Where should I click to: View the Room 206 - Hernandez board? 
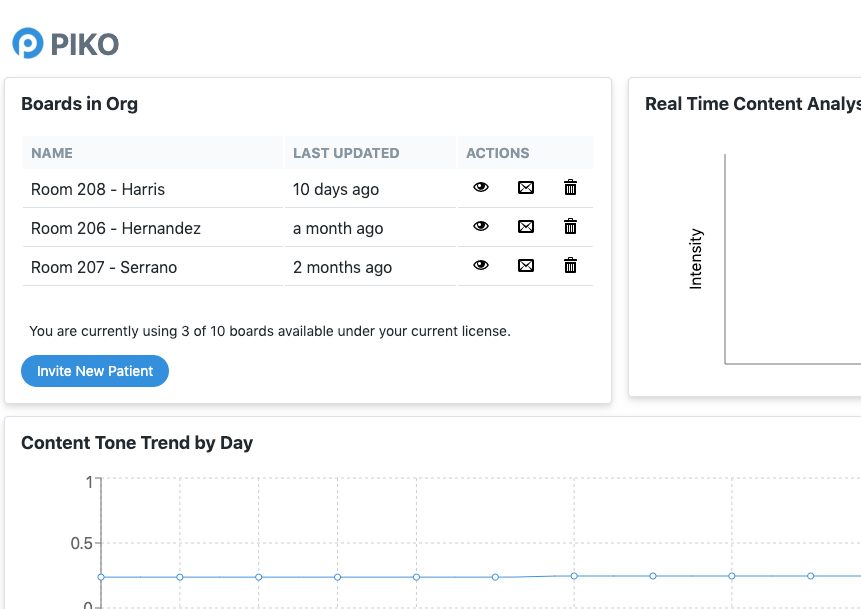click(481, 226)
